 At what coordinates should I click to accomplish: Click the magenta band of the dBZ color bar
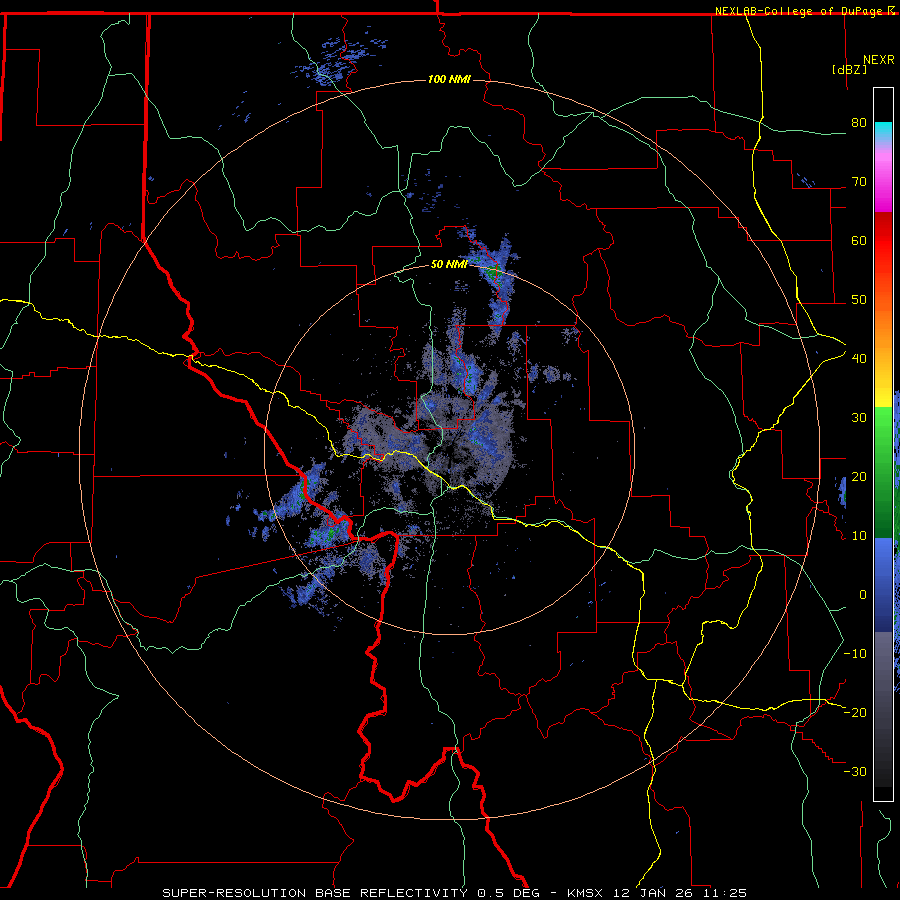[883, 184]
